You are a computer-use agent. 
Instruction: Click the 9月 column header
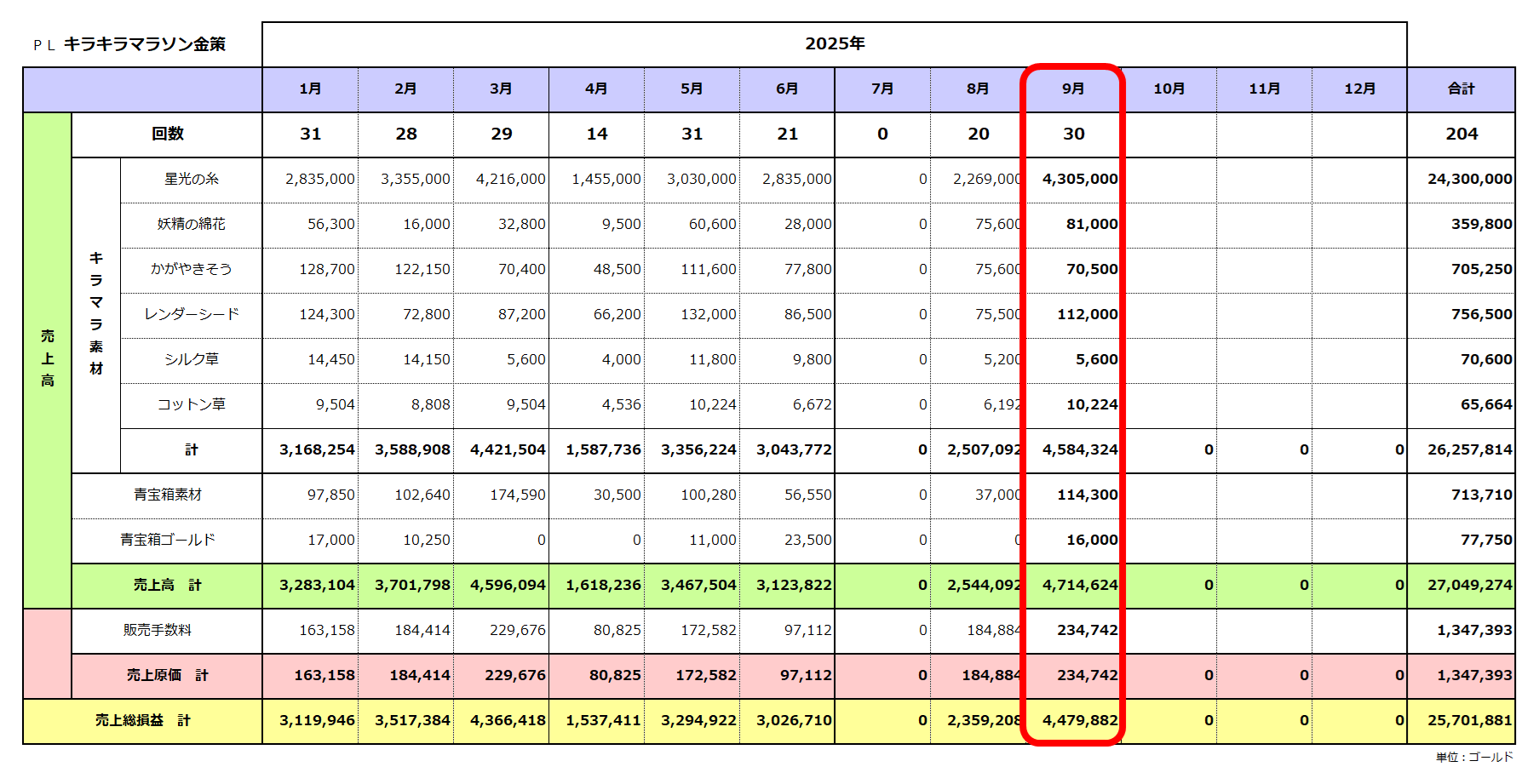(1073, 89)
